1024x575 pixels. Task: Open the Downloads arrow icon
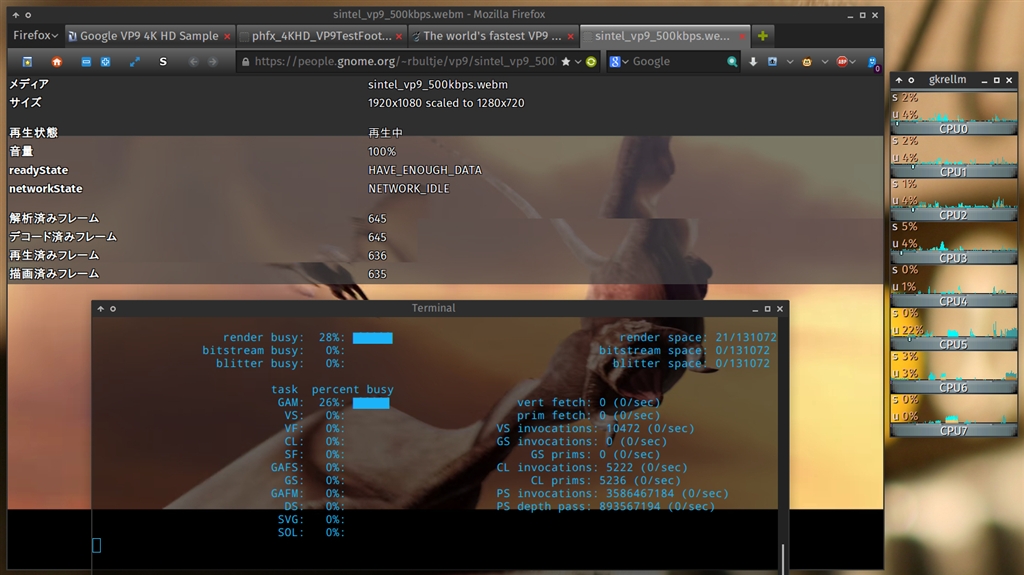[x=753, y=61]
